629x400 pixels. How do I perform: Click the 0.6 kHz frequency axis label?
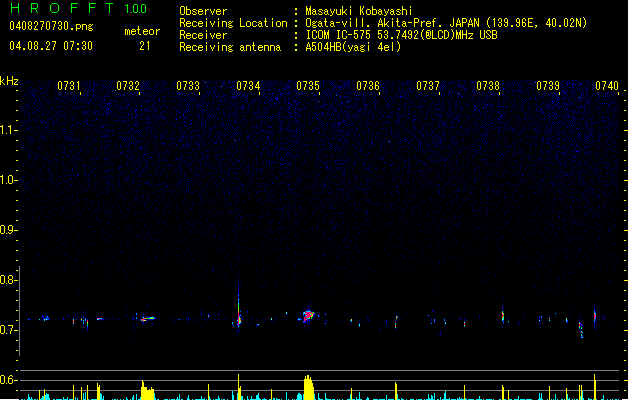[8, 380]
